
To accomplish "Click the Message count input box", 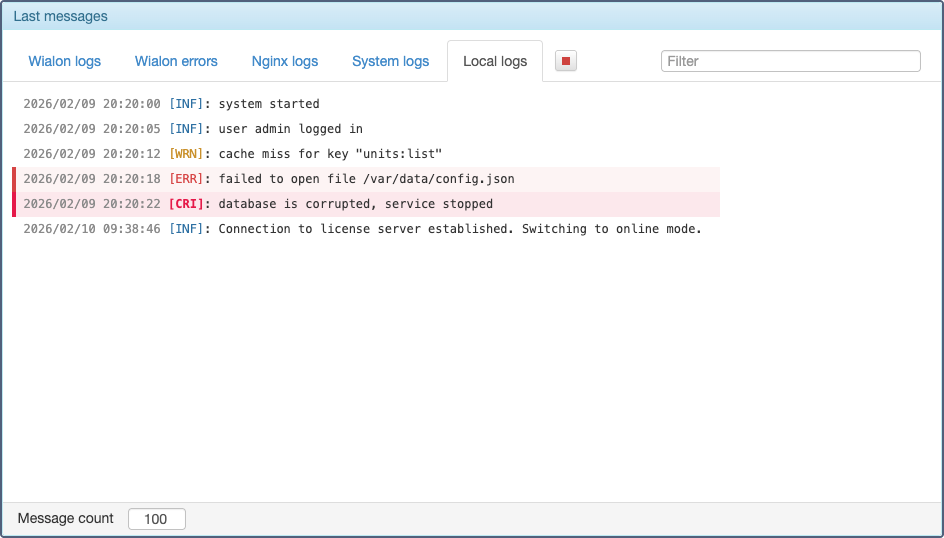I will click(x=156, y=519).
